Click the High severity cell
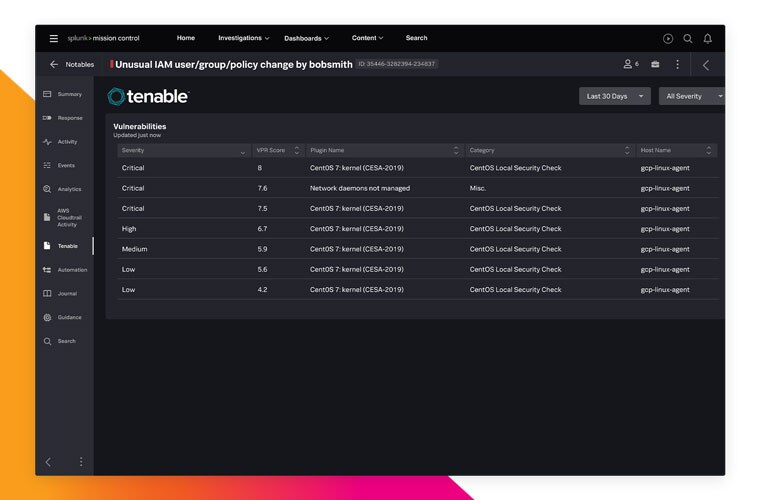This screenshot has width=760, height=500. click(129, 229)
